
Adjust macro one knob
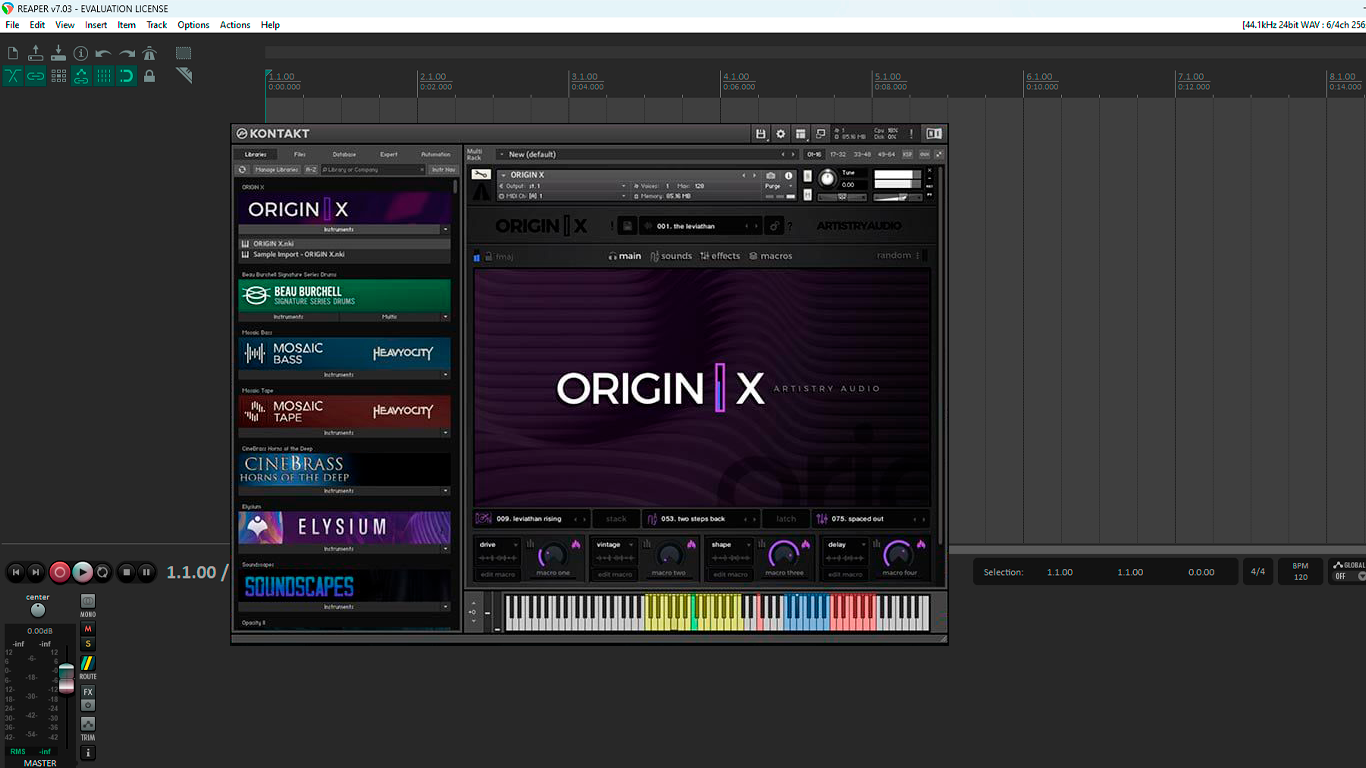click(553, 554)
